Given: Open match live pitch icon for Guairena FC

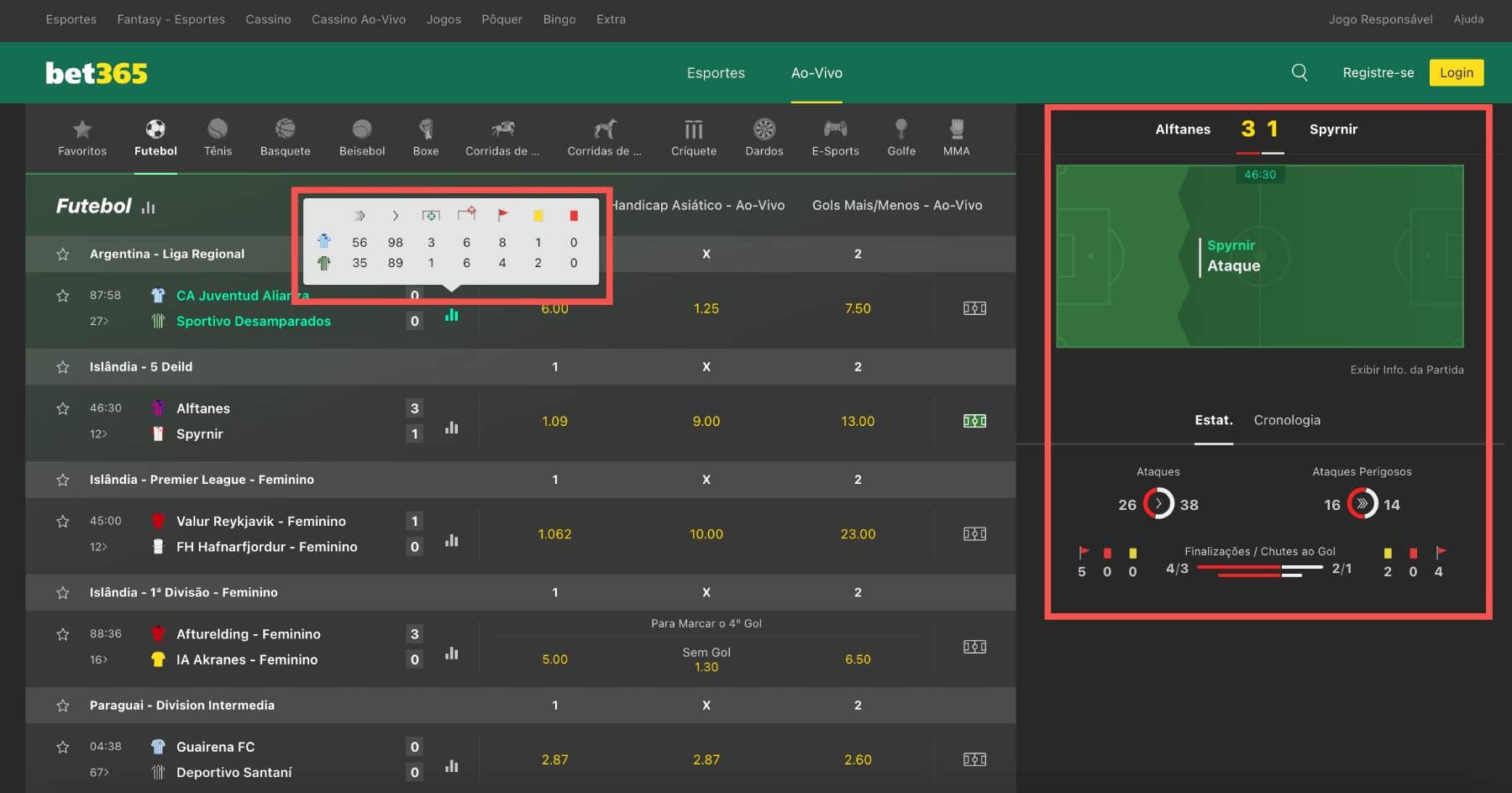Looking at the screenshot, I should tap(974, 759).
